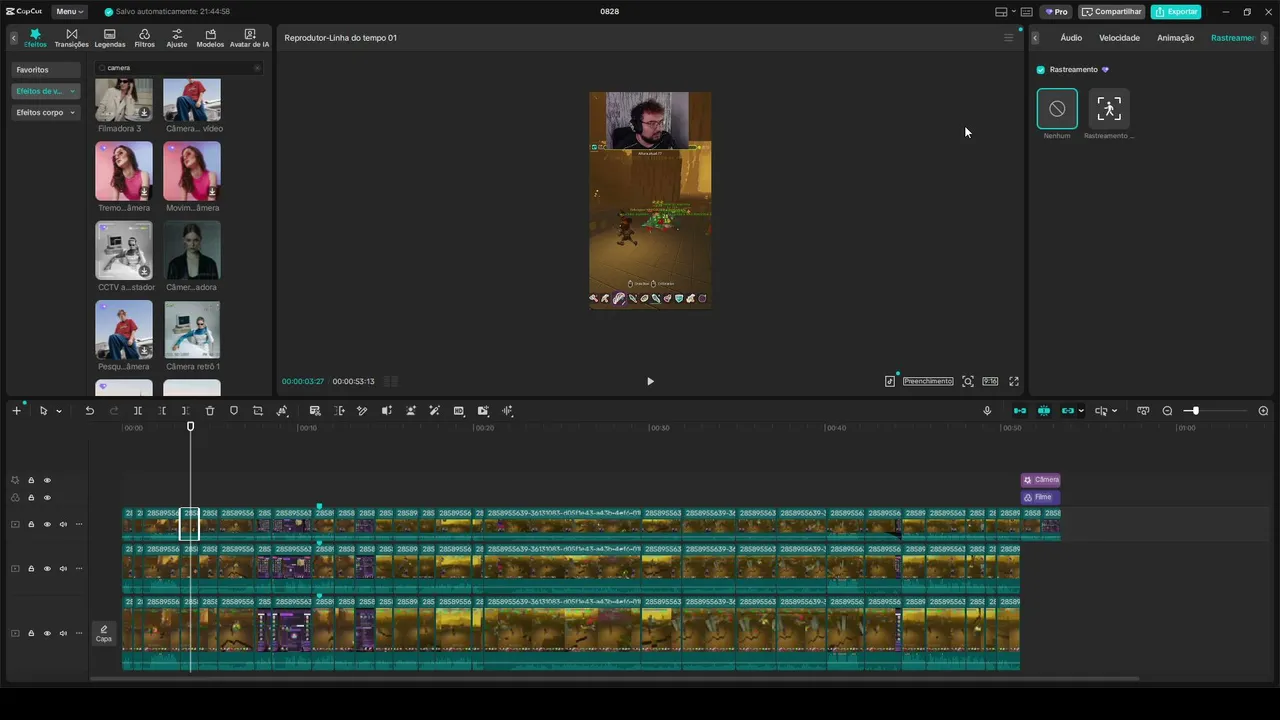Viewport: 1280px width, 720px height.
Task: Select Nenhum tracking option
Action: tap(1057, 109)
